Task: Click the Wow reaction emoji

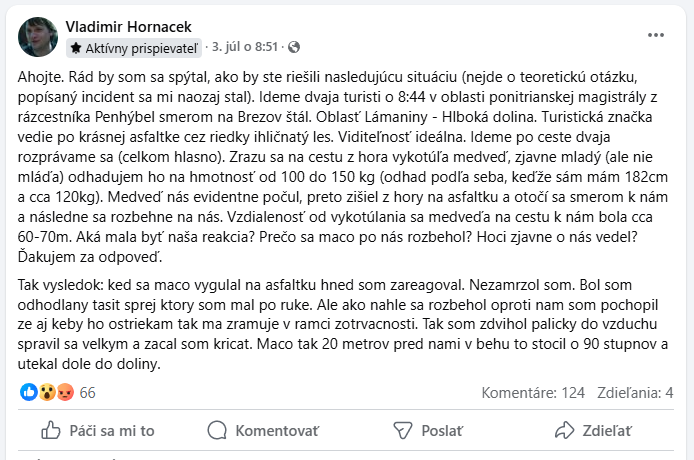Action: click(45, 392)
